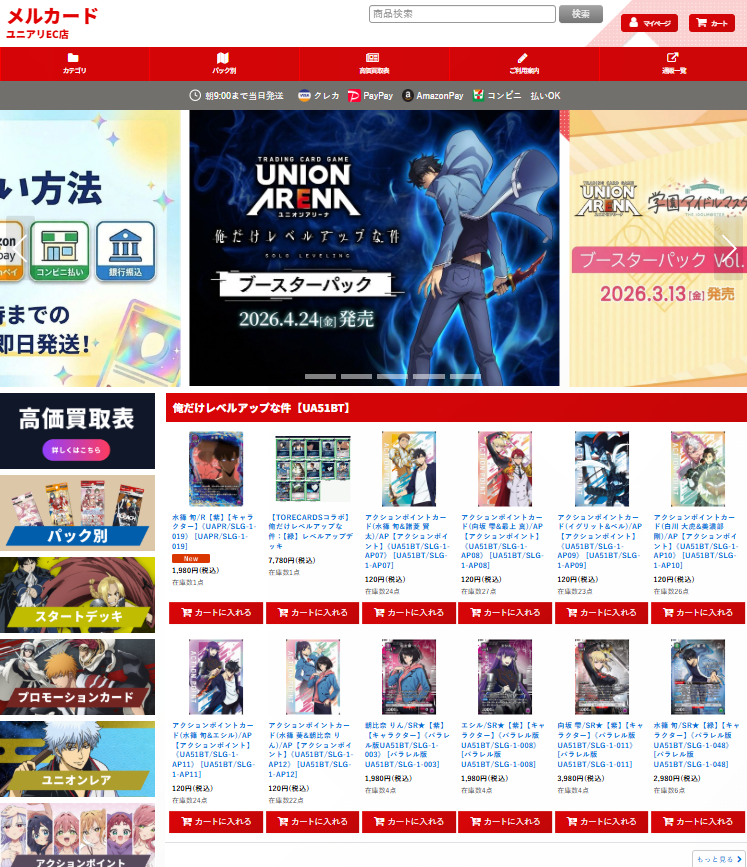Screen dimensions: 747x867
Task: Add 水篠 旬/R 1,980円 card to cart
Action: (x=216, y=613)
